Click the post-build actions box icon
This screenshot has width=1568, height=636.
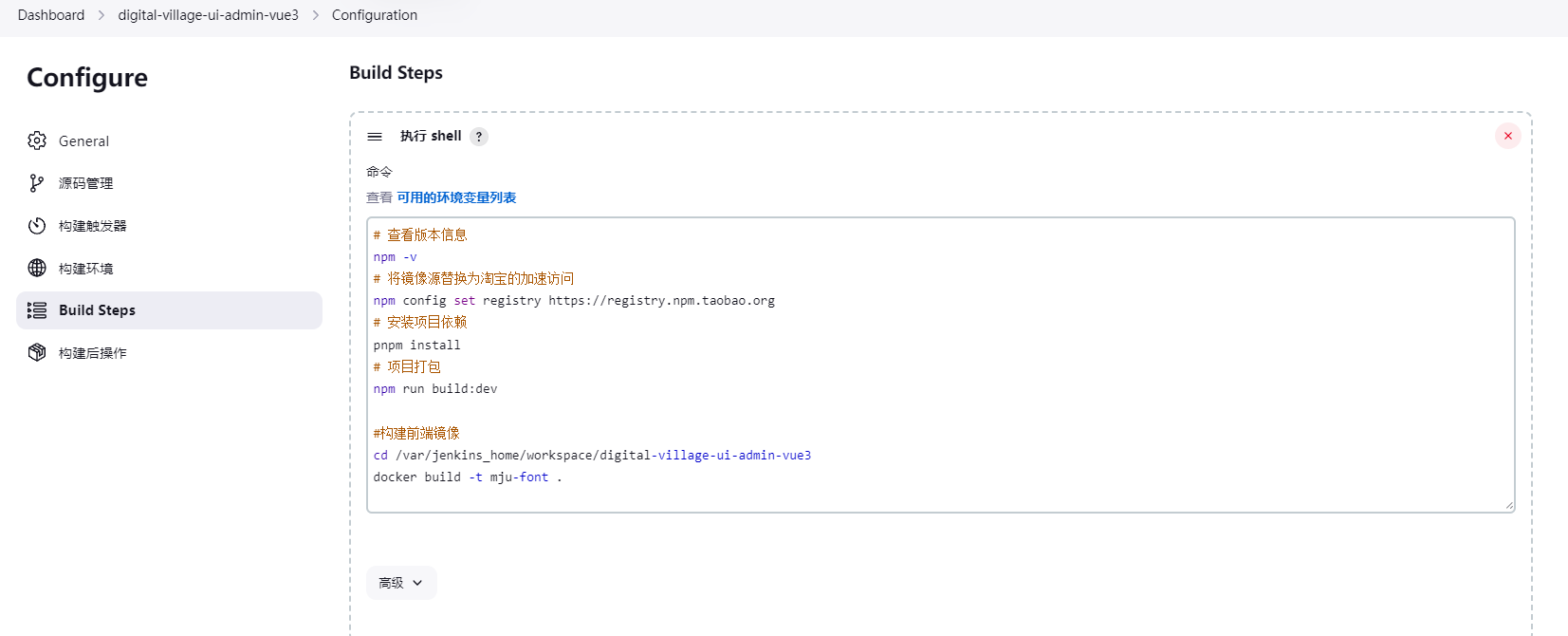(37, 352)
